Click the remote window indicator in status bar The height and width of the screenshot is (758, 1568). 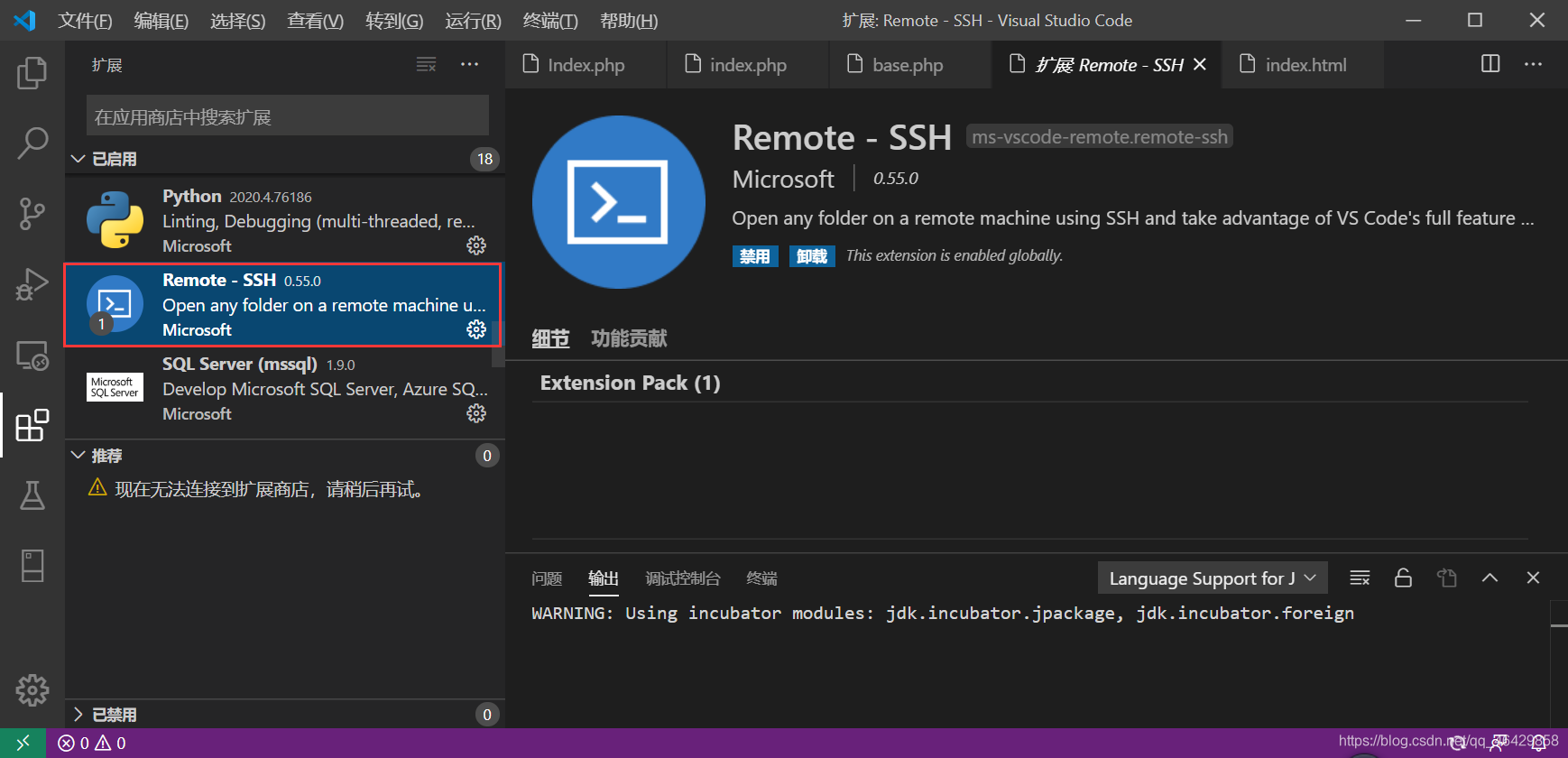(23, 743)
